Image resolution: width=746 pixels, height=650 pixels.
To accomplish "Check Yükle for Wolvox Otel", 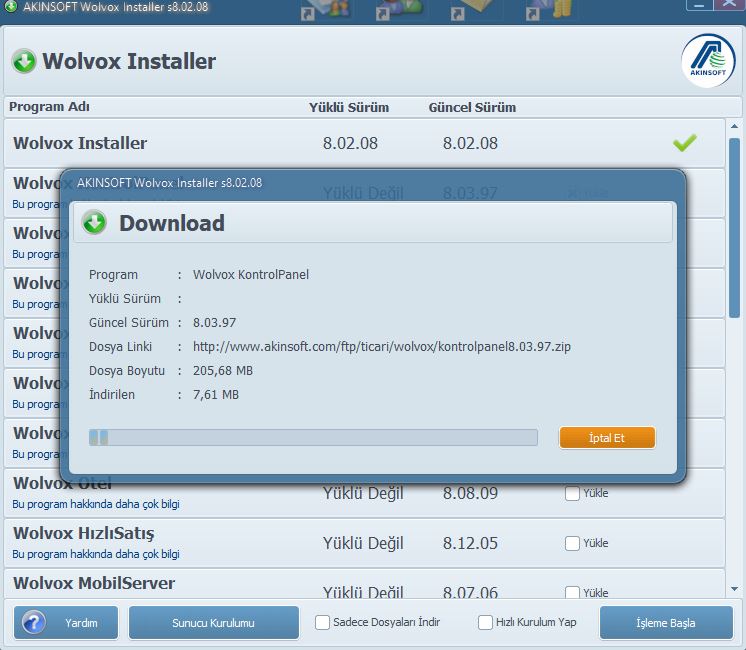I will pos(572,493).
